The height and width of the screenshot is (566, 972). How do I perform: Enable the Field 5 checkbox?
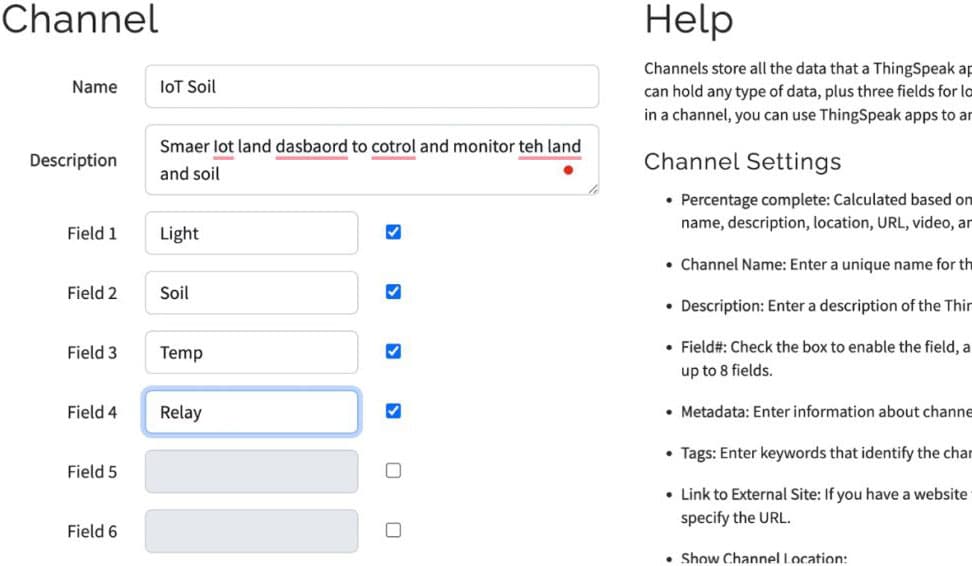(x=393, y=471)
